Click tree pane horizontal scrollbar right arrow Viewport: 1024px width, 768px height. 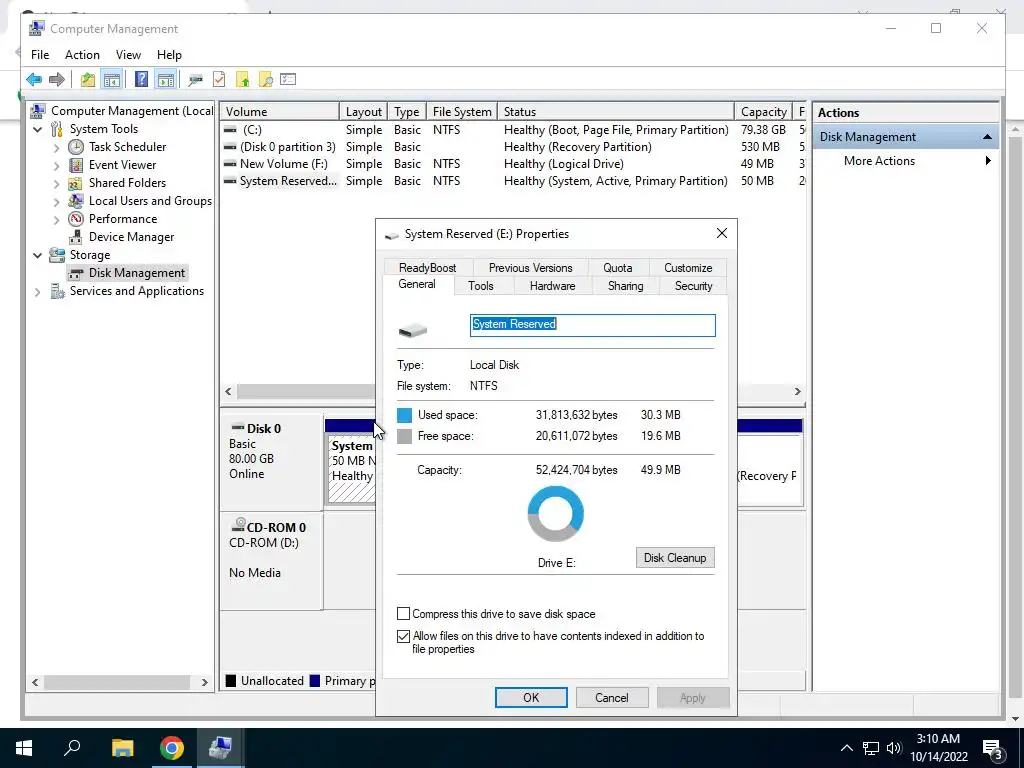(x=204, y=682)
